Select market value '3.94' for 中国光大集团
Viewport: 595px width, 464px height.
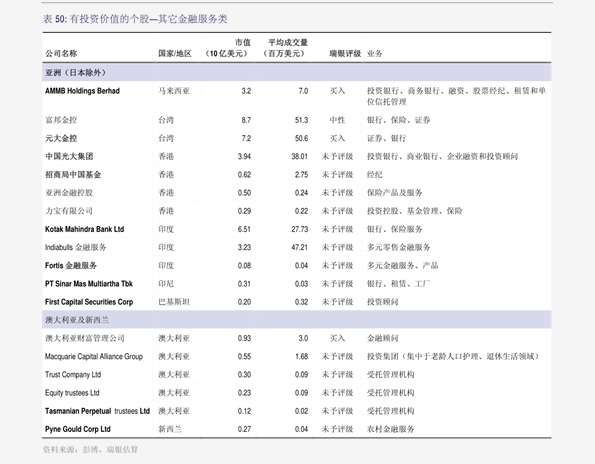point(244,156)
